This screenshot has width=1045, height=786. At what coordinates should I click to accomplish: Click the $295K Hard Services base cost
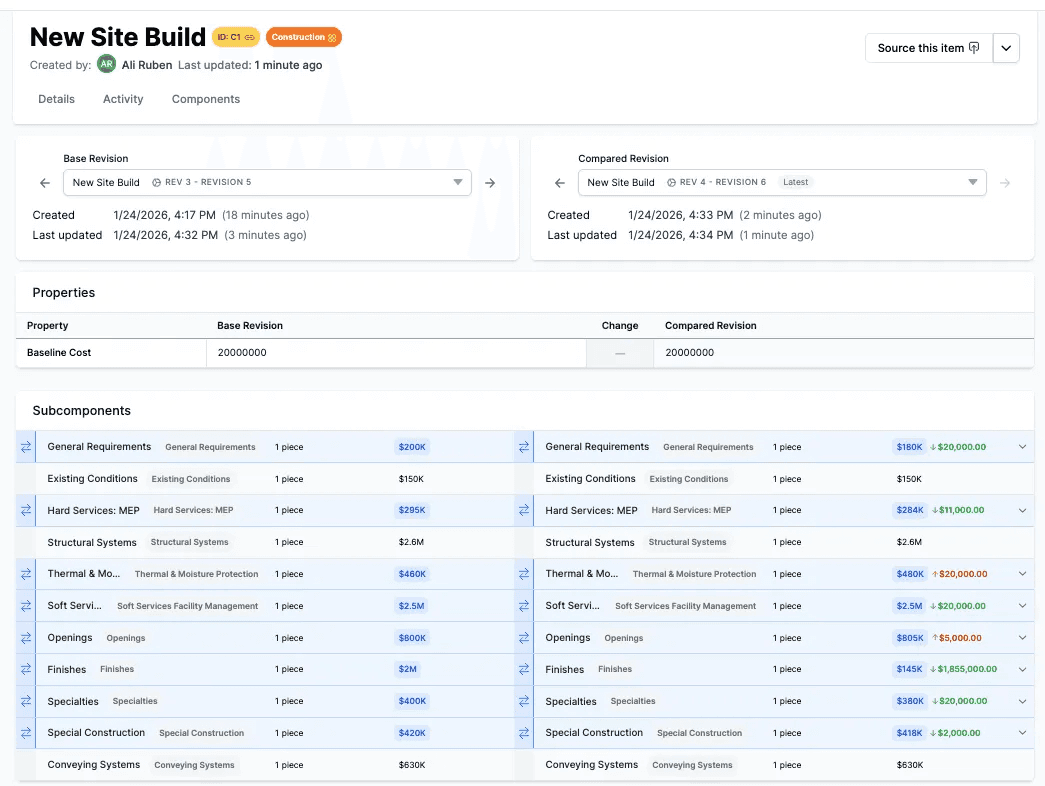pyautogui.click(x=412, y=510)
